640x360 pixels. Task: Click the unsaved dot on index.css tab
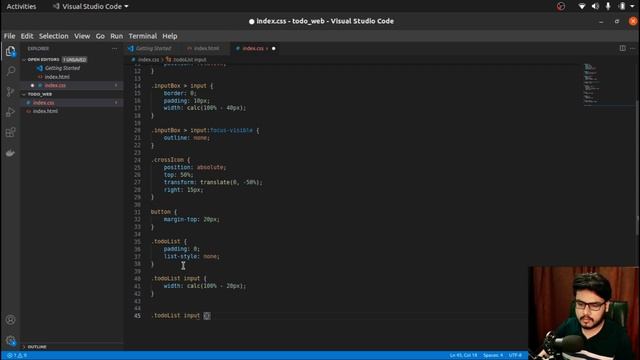tap(273, 49)
